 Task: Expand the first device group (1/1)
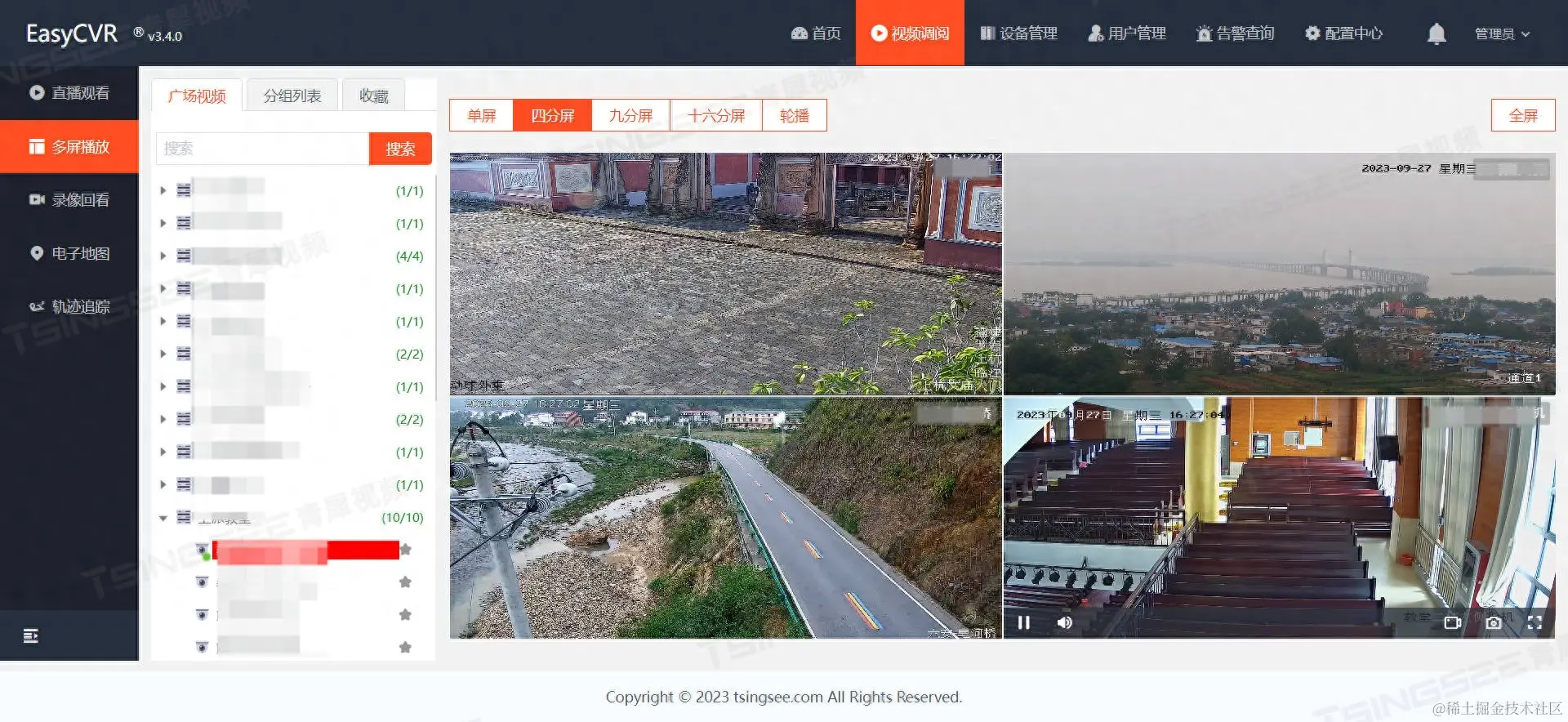coord(163,191)
